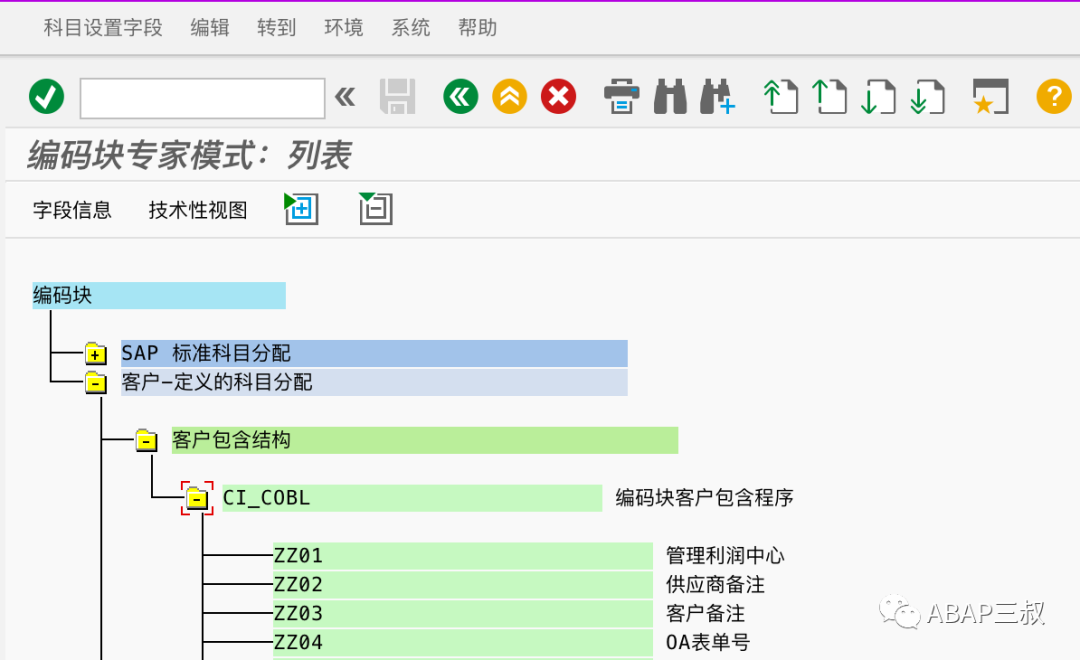The height and width of the screenshot is (660, 1080).
Task: Click the binoculars Find Next icon
Action: coord(718,96)
